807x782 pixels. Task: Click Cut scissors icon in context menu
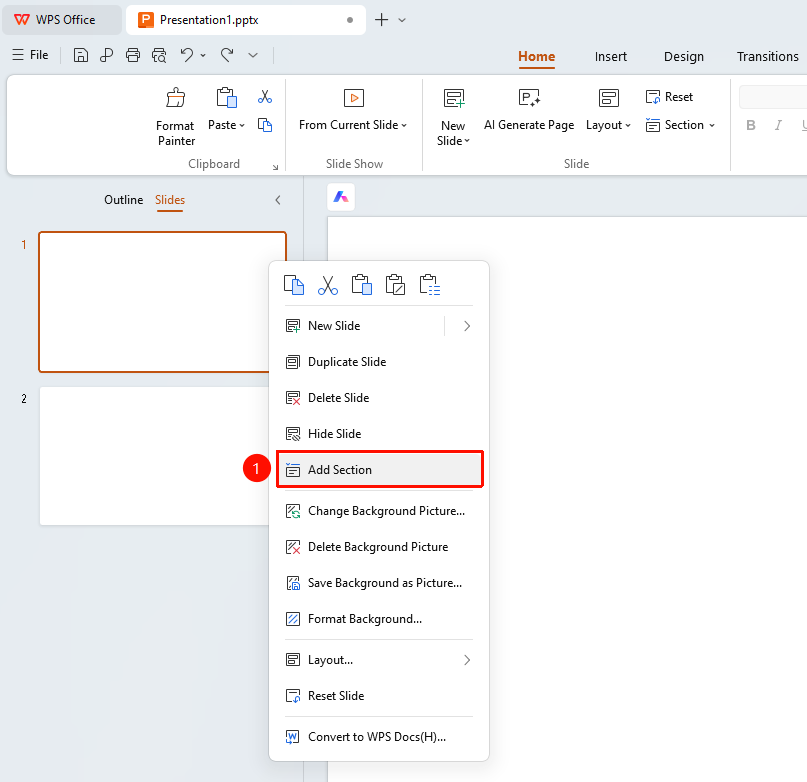point(328,285)
